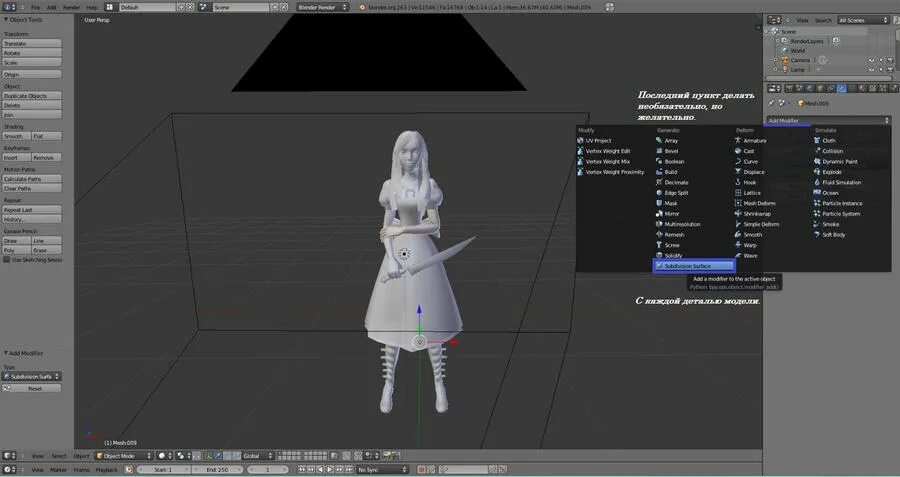The width and height of the screenshot is (900, 477).
Task: Click the Array modifier icon
Action: (659, 141)
